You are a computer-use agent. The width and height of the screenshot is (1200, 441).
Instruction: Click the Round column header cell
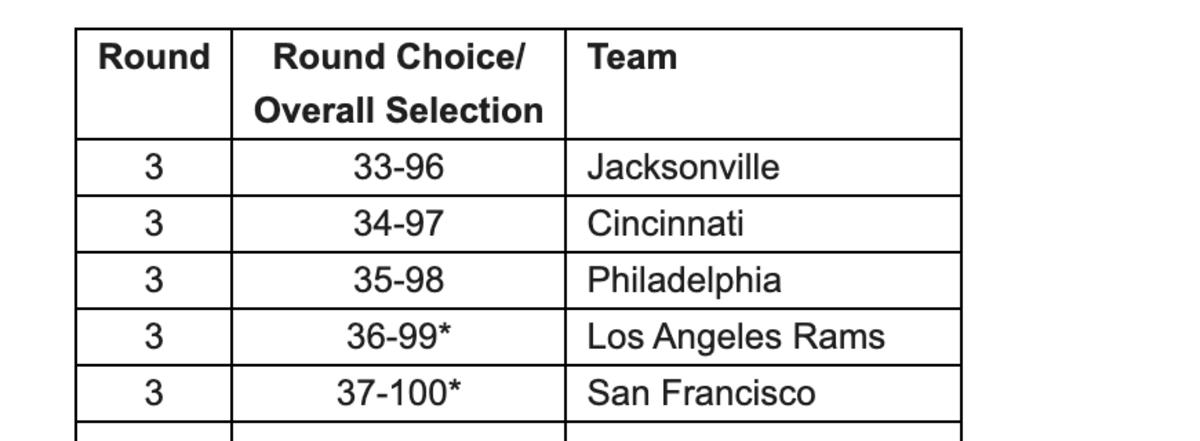pos(154,58)
